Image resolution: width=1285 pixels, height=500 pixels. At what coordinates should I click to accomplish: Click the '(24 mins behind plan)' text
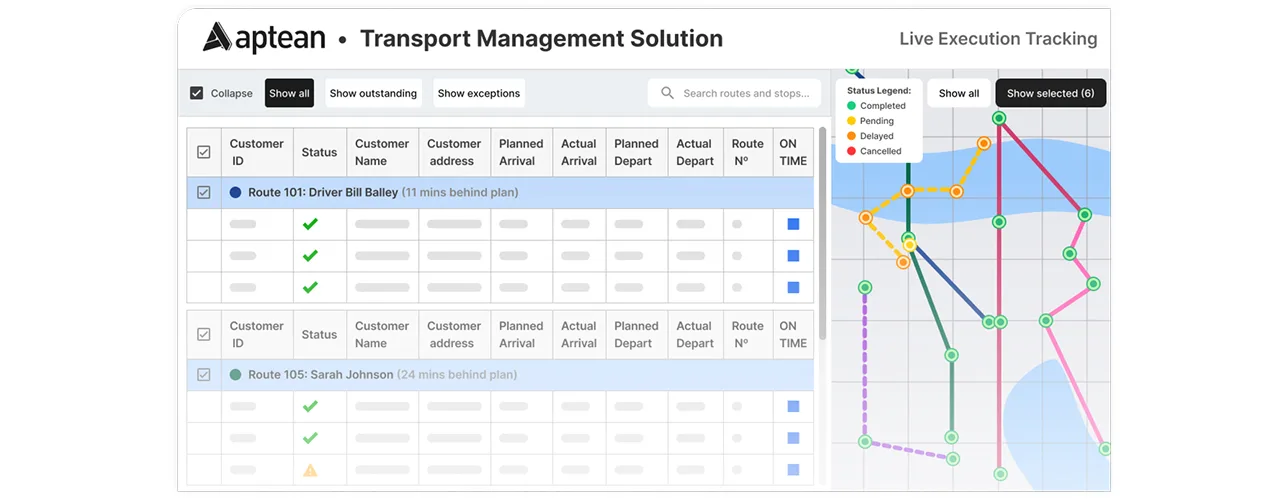click(457, 374)
